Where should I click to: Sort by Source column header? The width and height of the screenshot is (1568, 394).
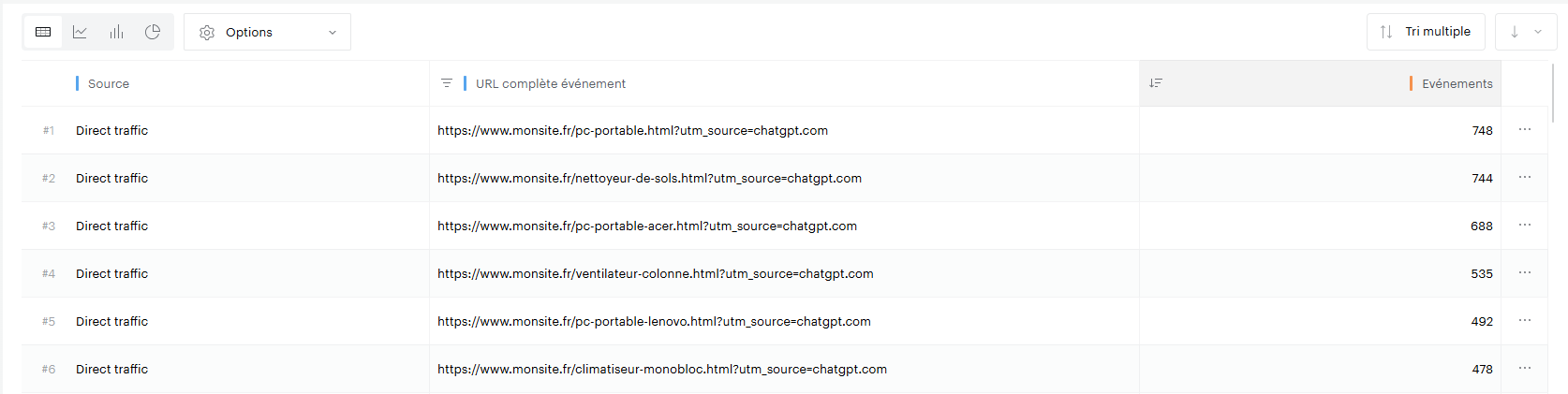pos(109,83)
